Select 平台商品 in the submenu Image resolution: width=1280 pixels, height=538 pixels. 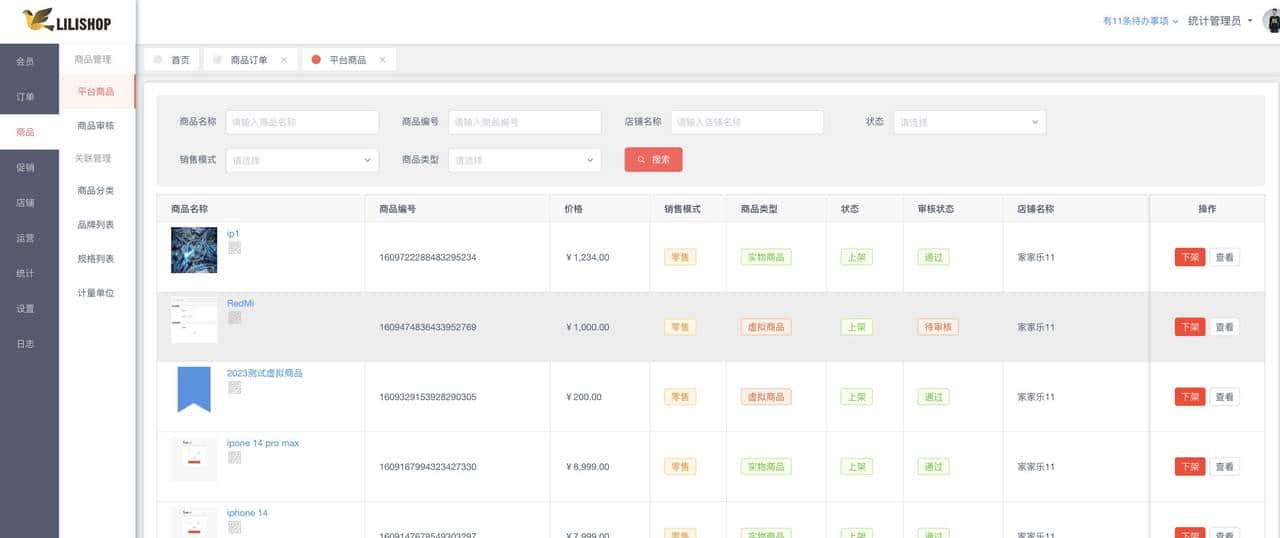tap(96, 92)
